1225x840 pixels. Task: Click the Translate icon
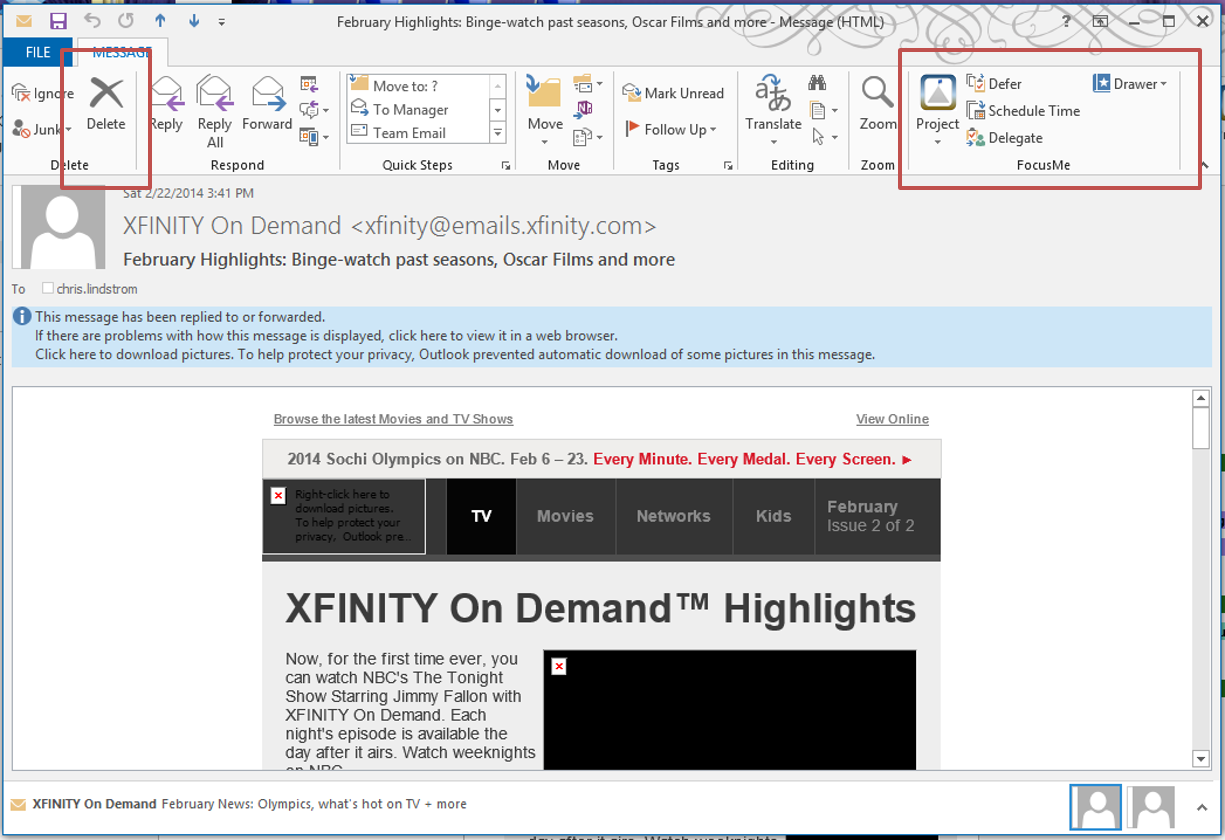[x=773, y=91]
